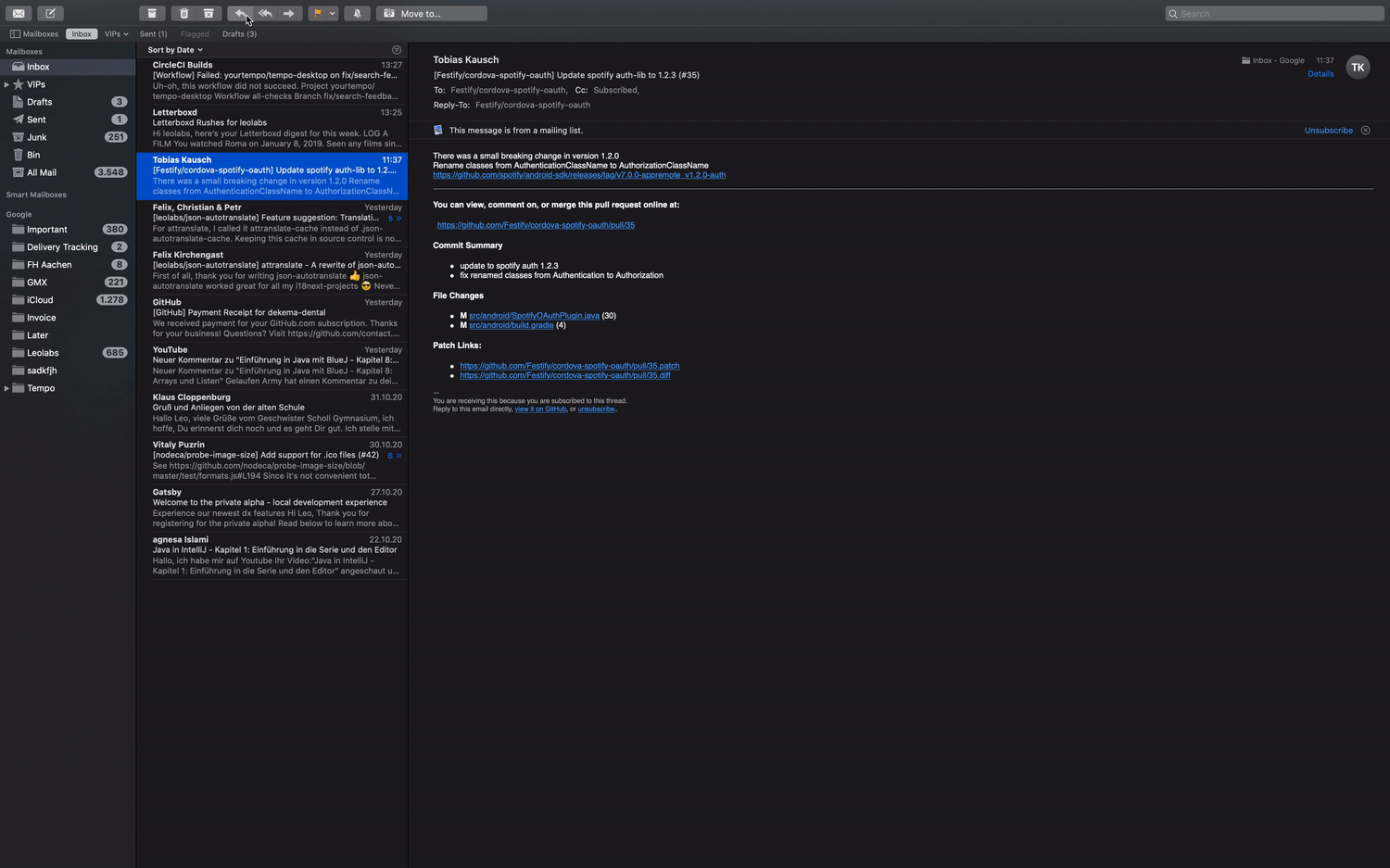
Task: Expand the VIPs group in sidebar
Action: click(x=6, y=84)
